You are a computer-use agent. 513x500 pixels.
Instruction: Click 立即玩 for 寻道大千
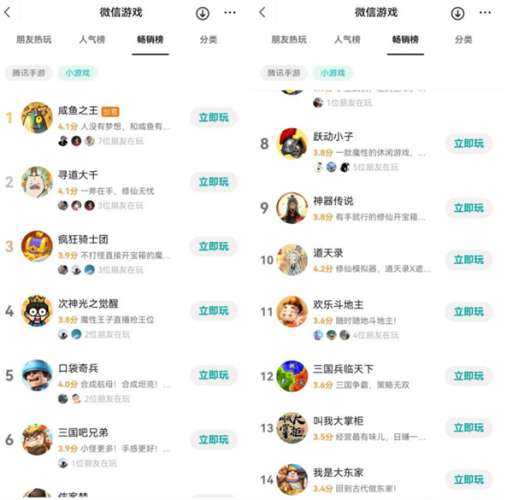coord(214,182)
